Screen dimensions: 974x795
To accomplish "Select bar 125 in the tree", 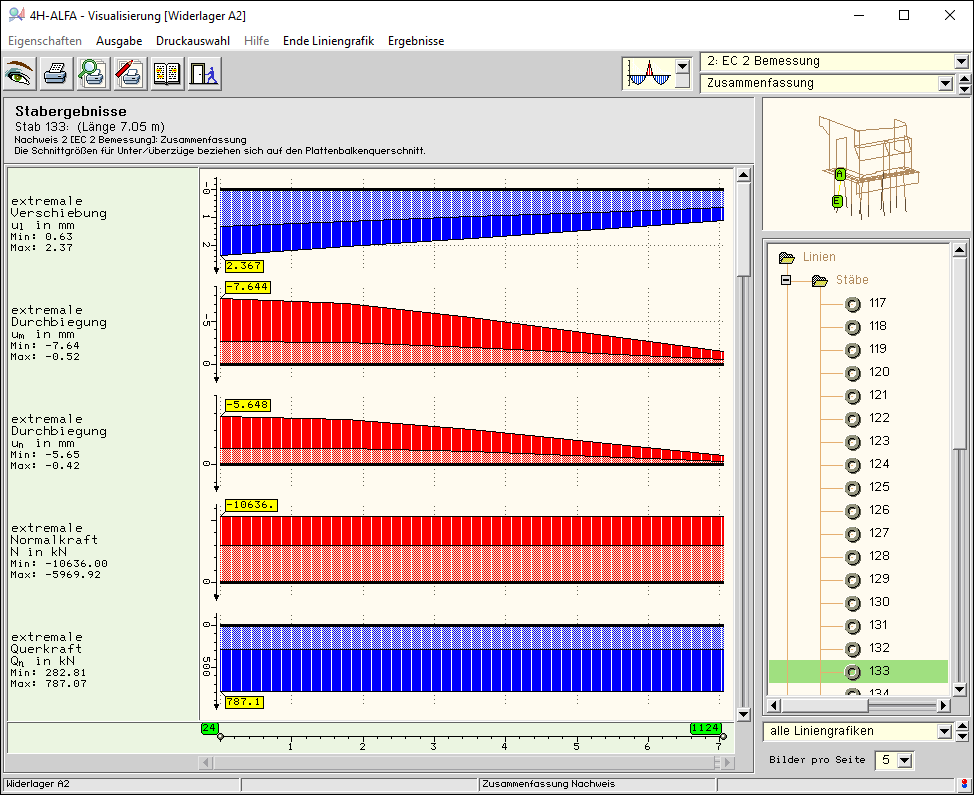I will coord(878,487).
